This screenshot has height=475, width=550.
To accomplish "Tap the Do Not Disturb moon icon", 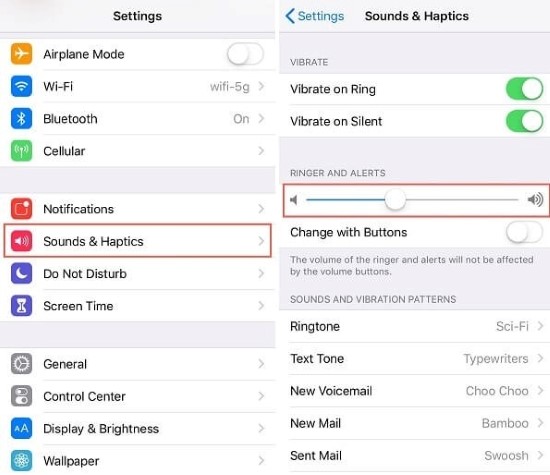I will 21,273.
